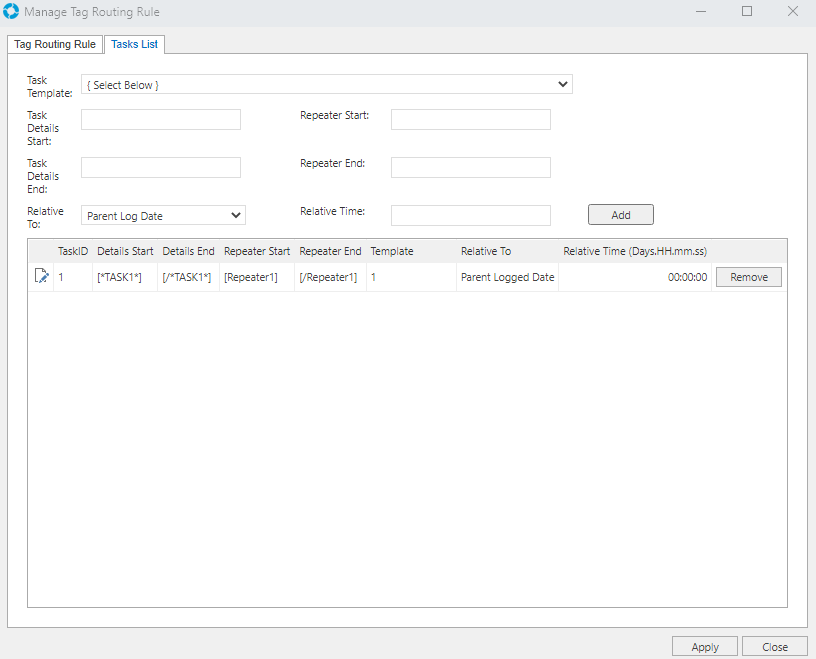Click the Relative To column header
This screenshot has width=816, height=659.
(x=485, y=251)
